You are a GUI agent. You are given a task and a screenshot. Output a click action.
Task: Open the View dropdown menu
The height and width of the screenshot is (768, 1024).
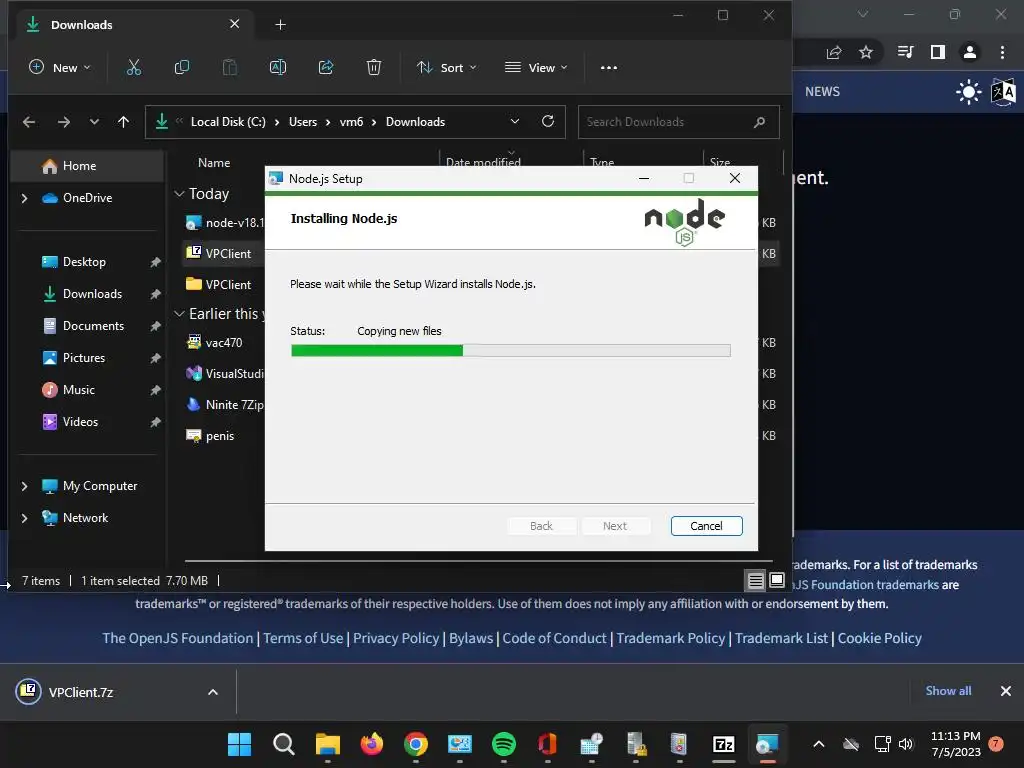[536, 67]
